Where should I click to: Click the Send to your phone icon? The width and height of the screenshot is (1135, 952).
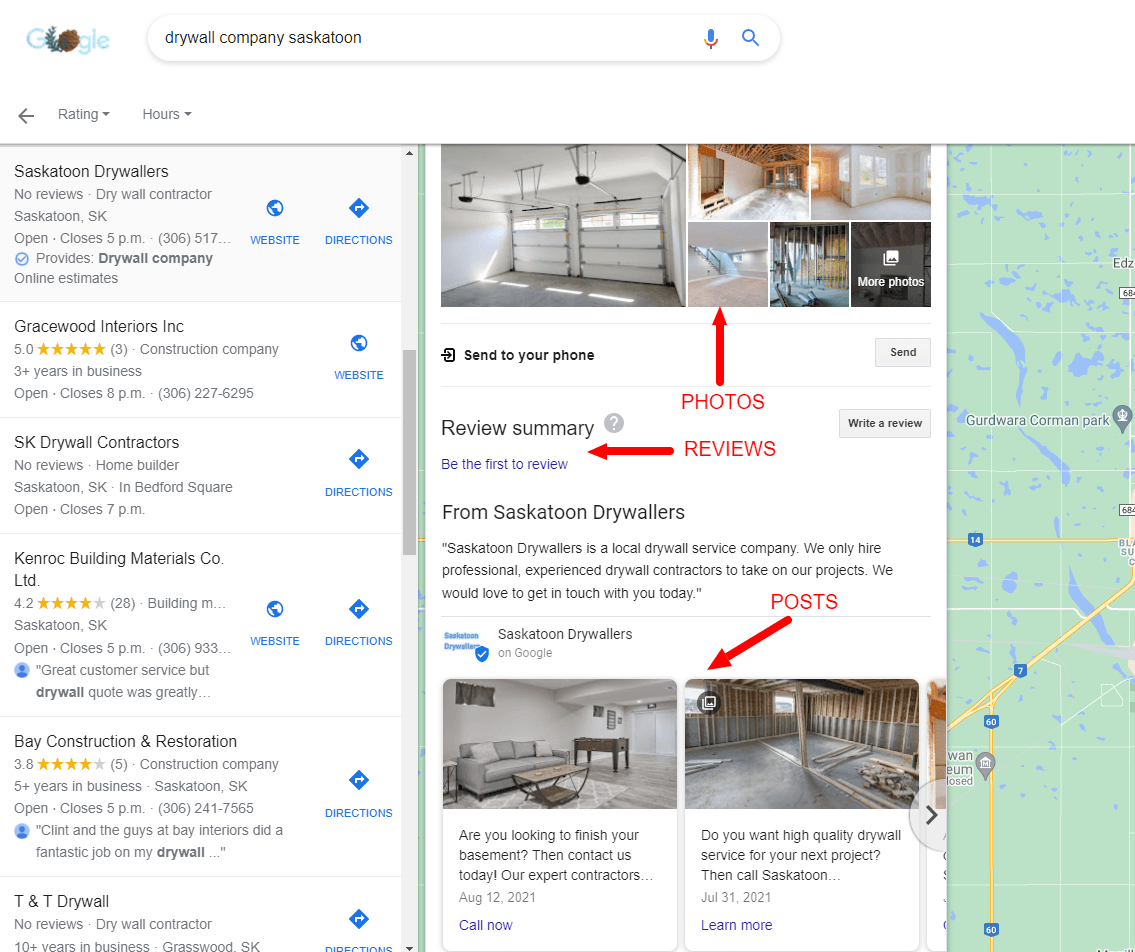pos(449,355)
